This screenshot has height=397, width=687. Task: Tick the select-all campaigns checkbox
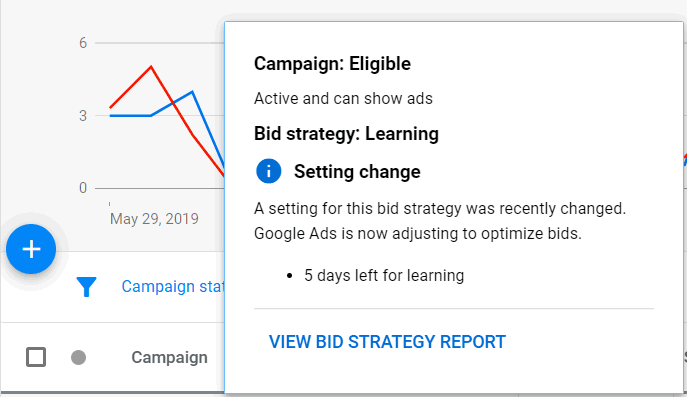coord(36,357)
